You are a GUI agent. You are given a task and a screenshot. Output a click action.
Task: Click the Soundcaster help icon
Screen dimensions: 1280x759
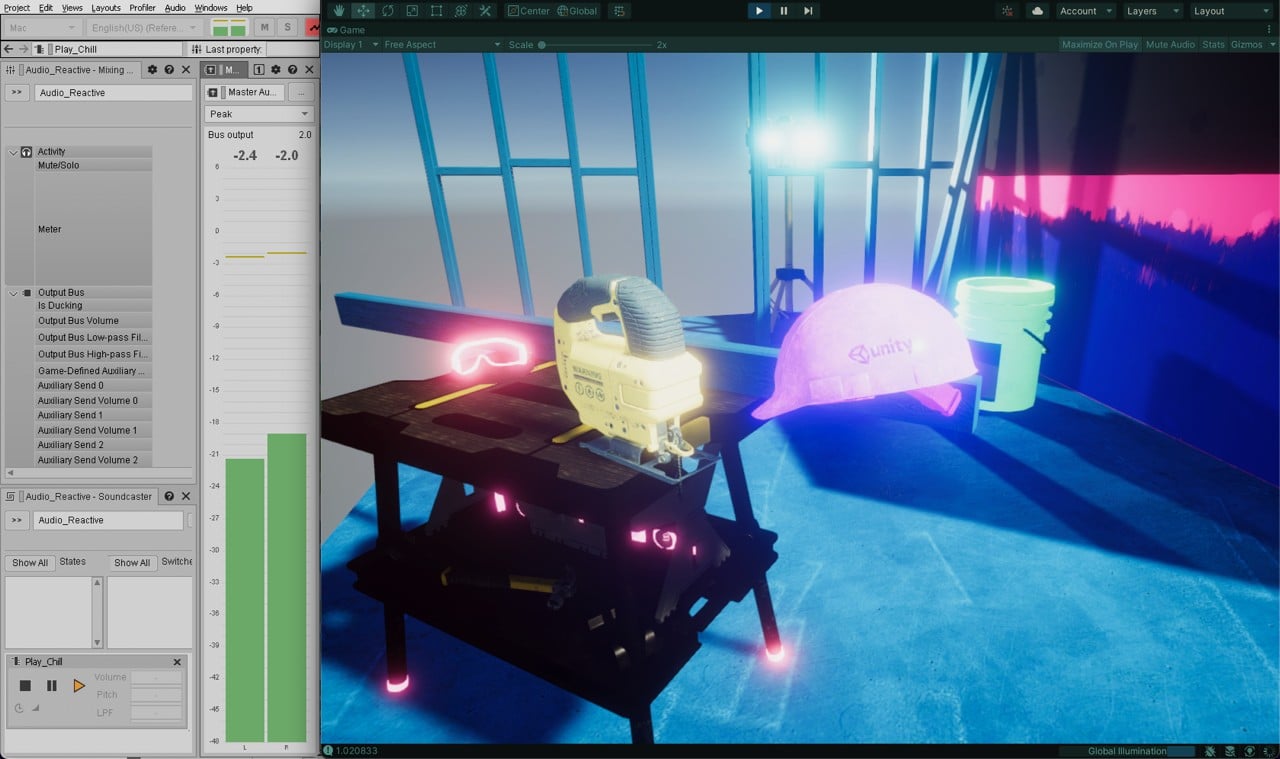click(170, 496)
